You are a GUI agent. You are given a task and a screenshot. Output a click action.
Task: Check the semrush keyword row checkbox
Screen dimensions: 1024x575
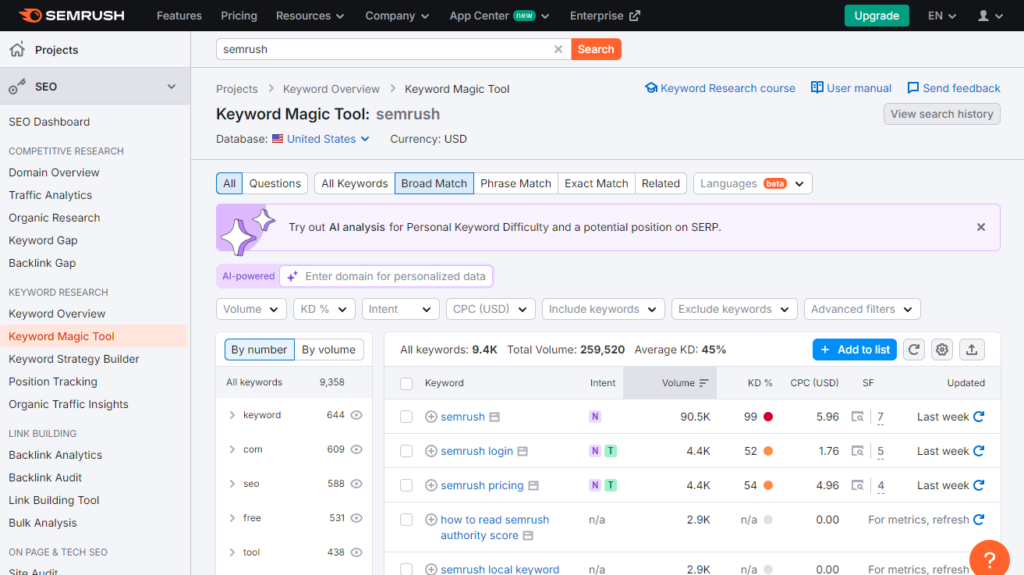pos(406,417)
